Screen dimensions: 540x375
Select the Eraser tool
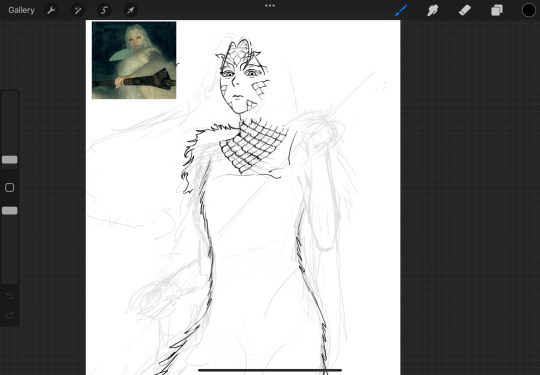(465, 10)
